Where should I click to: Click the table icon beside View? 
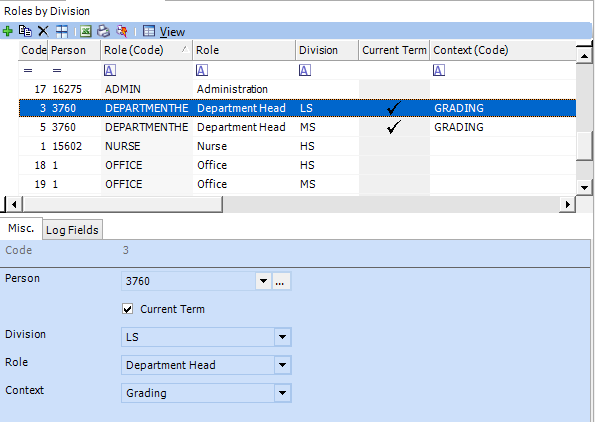pyautogui.click(x=149, y=31)
